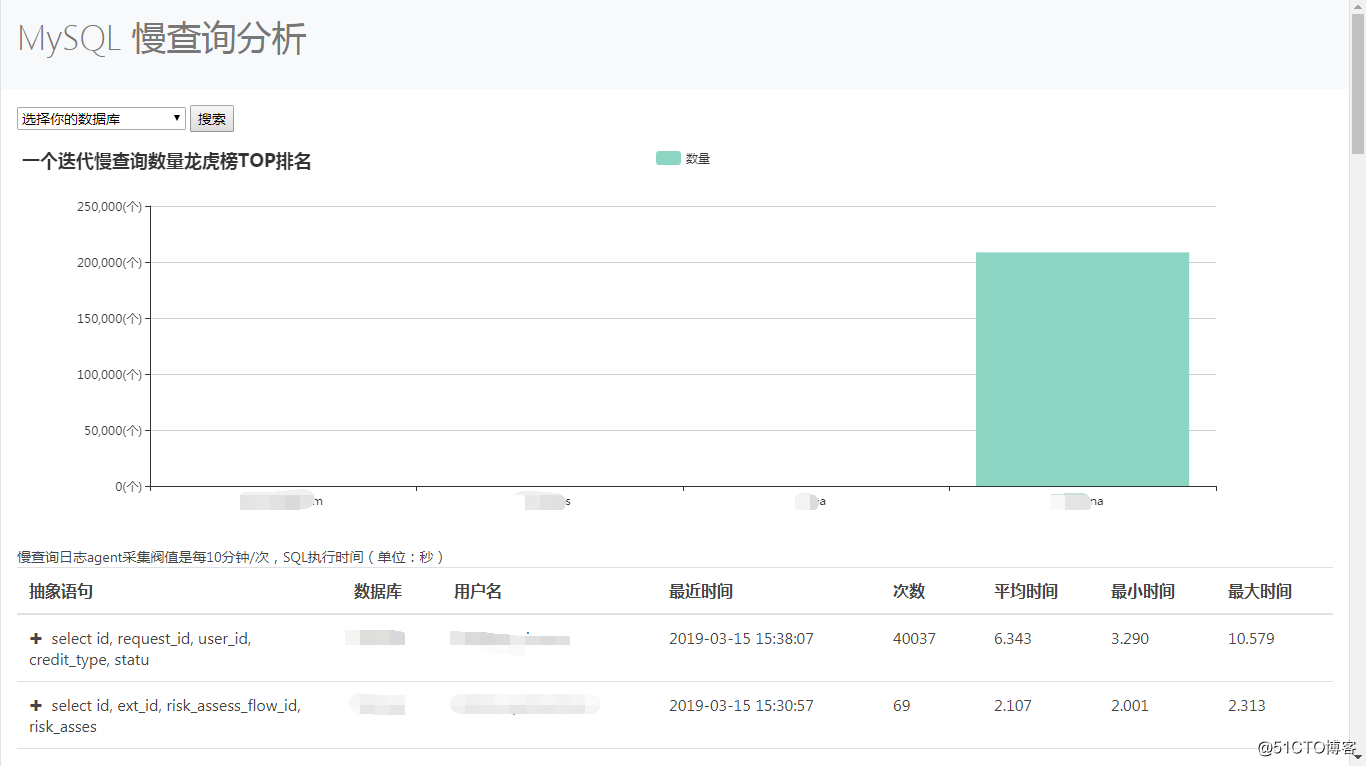Click the average time 6.343
Screen dimensions: 1366x766
click(x=1013, y=638)
